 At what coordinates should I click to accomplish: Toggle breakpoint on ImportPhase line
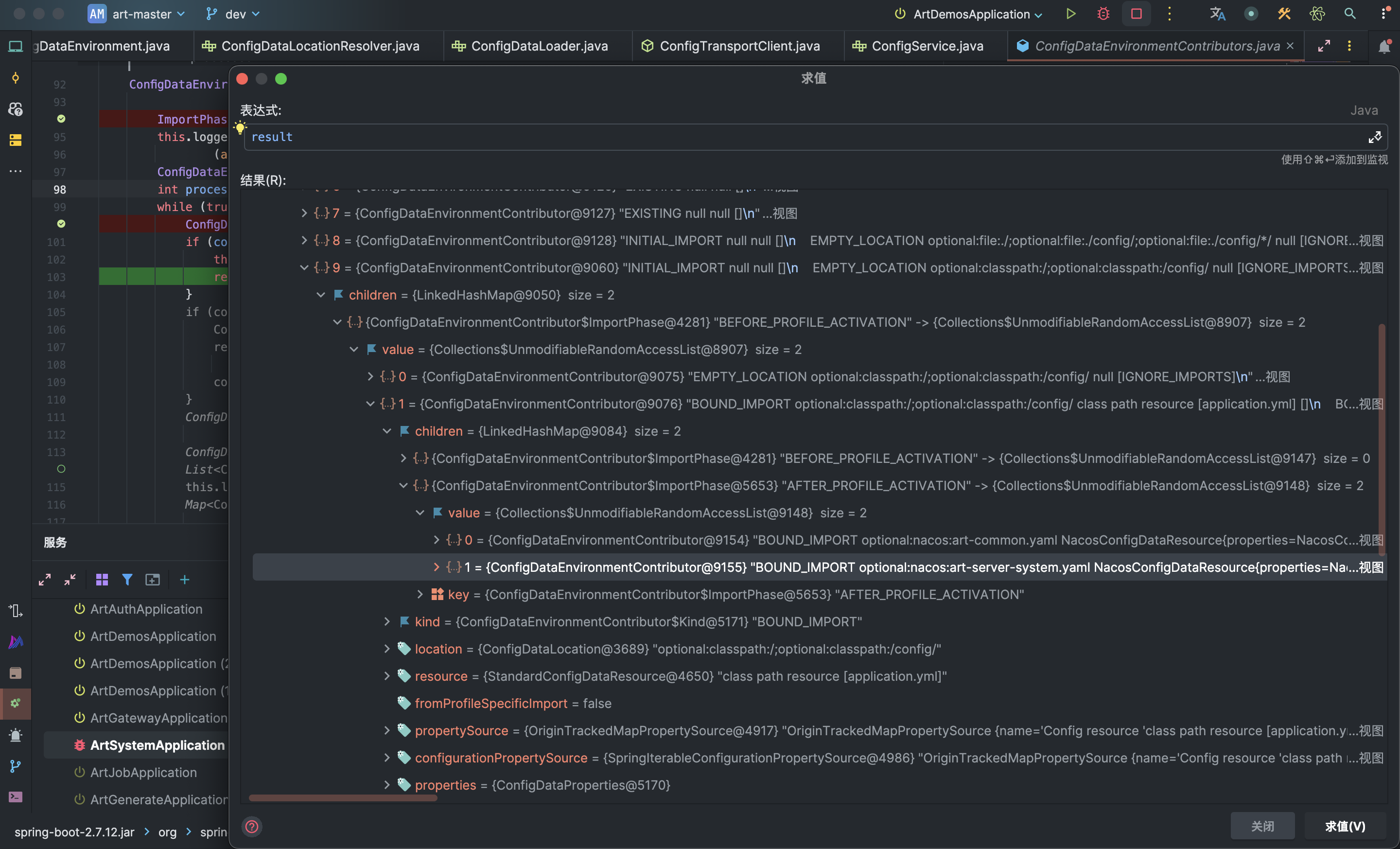click(61, 119)
